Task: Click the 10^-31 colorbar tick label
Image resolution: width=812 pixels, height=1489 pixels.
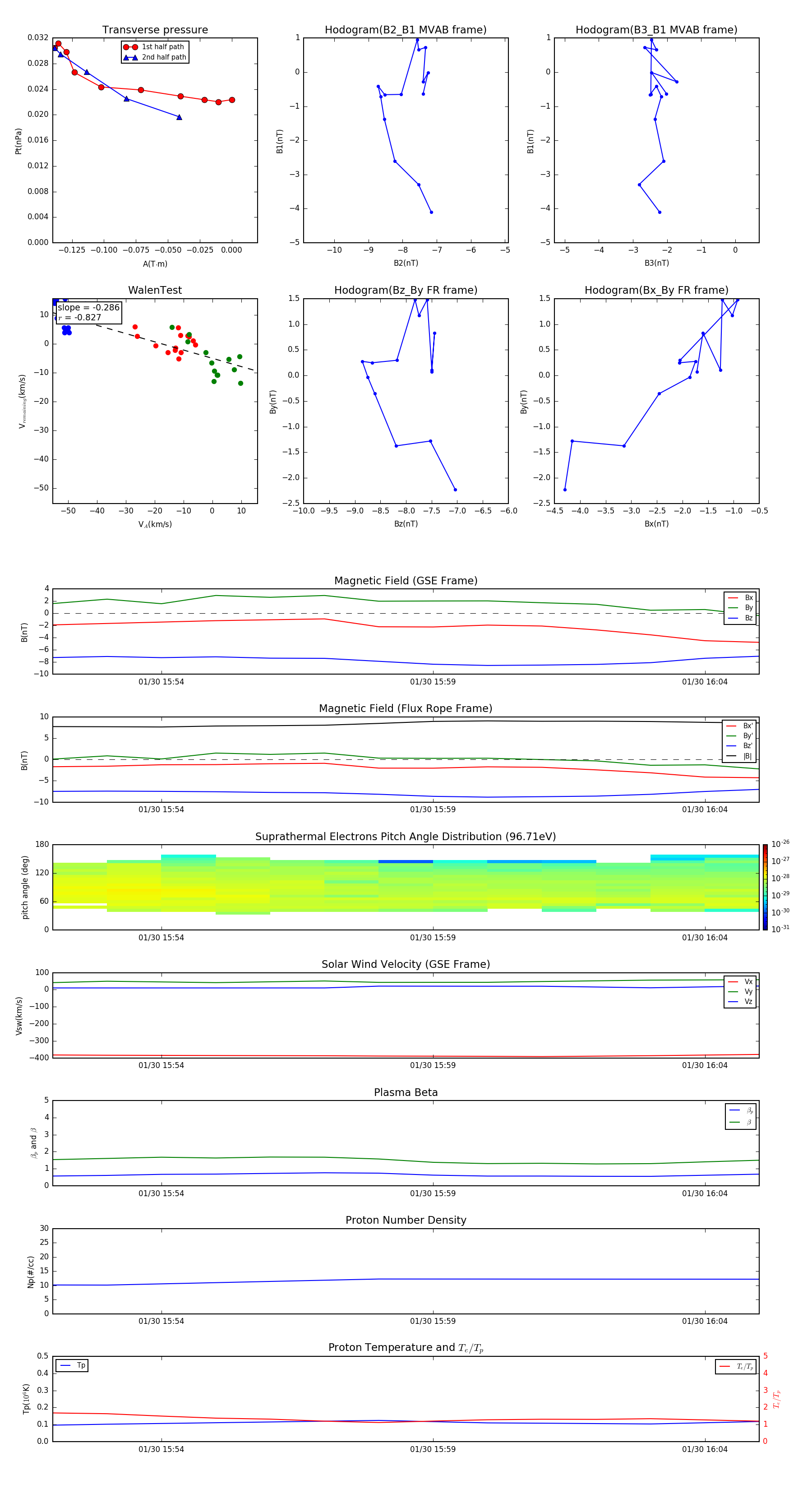Action: 780,929
